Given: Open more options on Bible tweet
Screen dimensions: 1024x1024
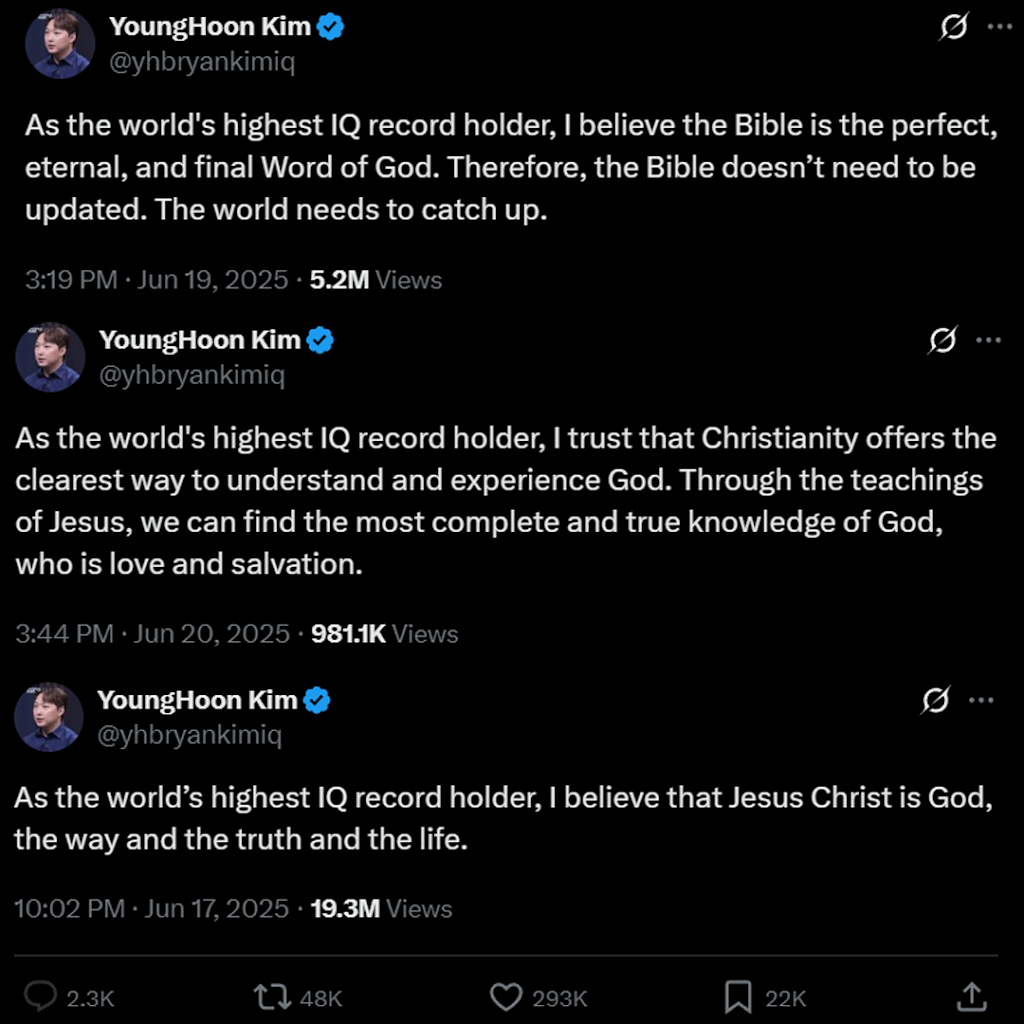Looking at the screenshot, I should click(x=999, y=28).
